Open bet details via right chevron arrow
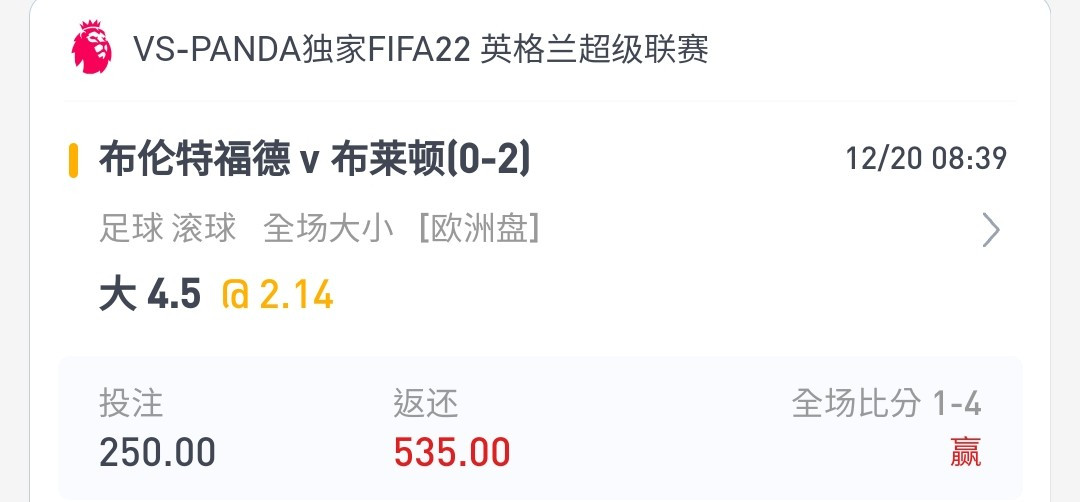The image size is (1080, 502). 990,230
